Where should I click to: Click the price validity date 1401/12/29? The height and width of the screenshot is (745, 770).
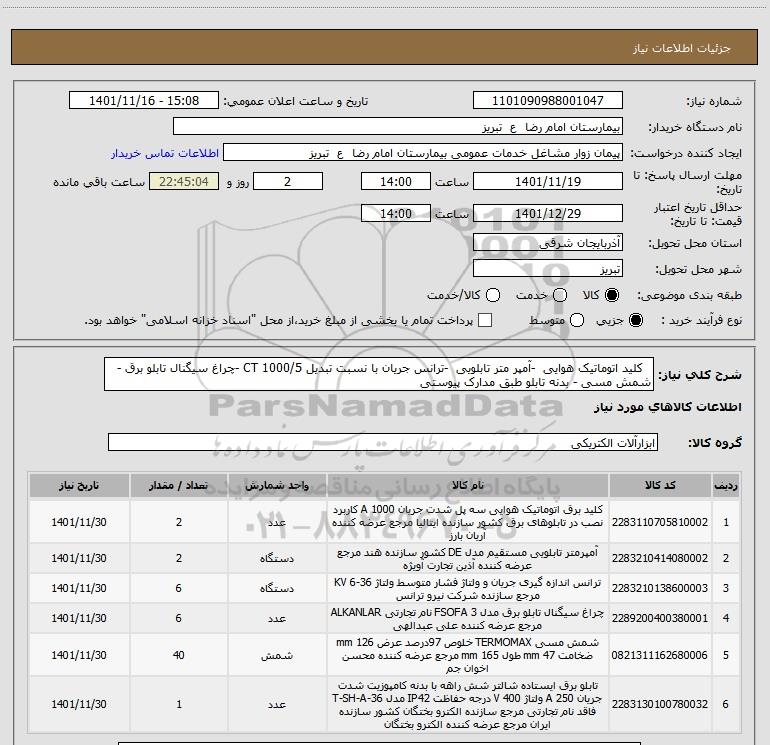point(548,213)
